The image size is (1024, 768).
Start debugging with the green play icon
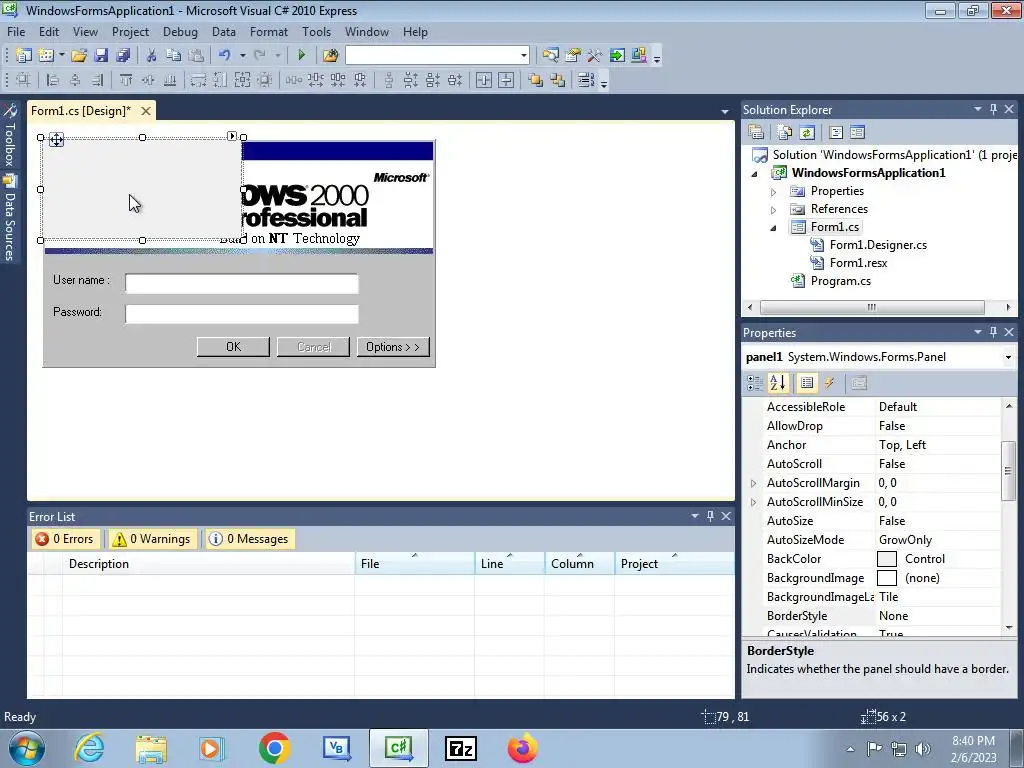coord(301,56)
